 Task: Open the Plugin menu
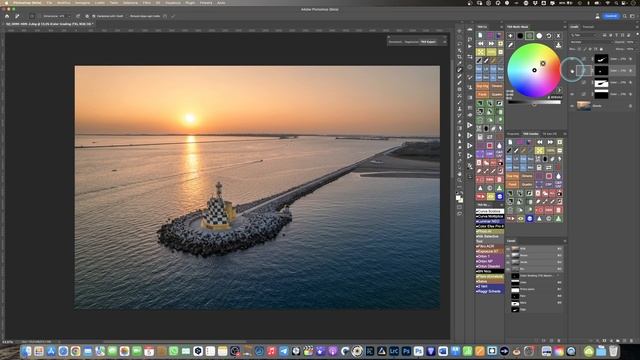tap(191, 3)
